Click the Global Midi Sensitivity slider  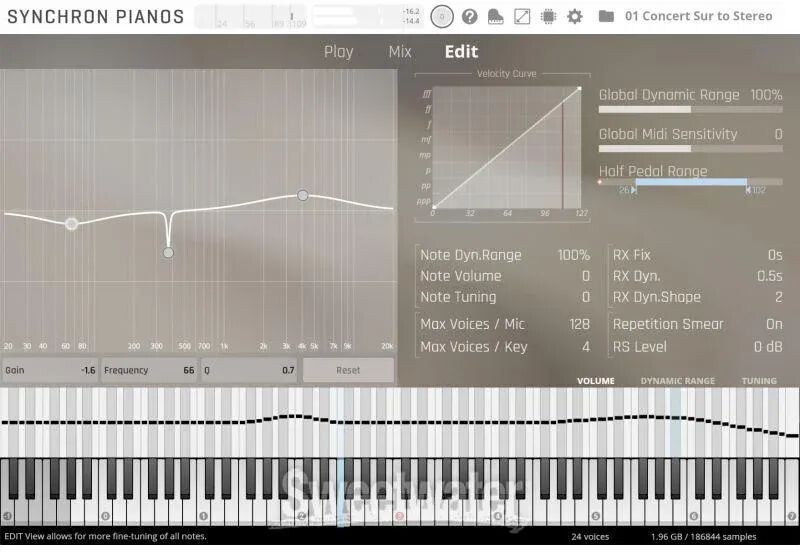point(690,148)
